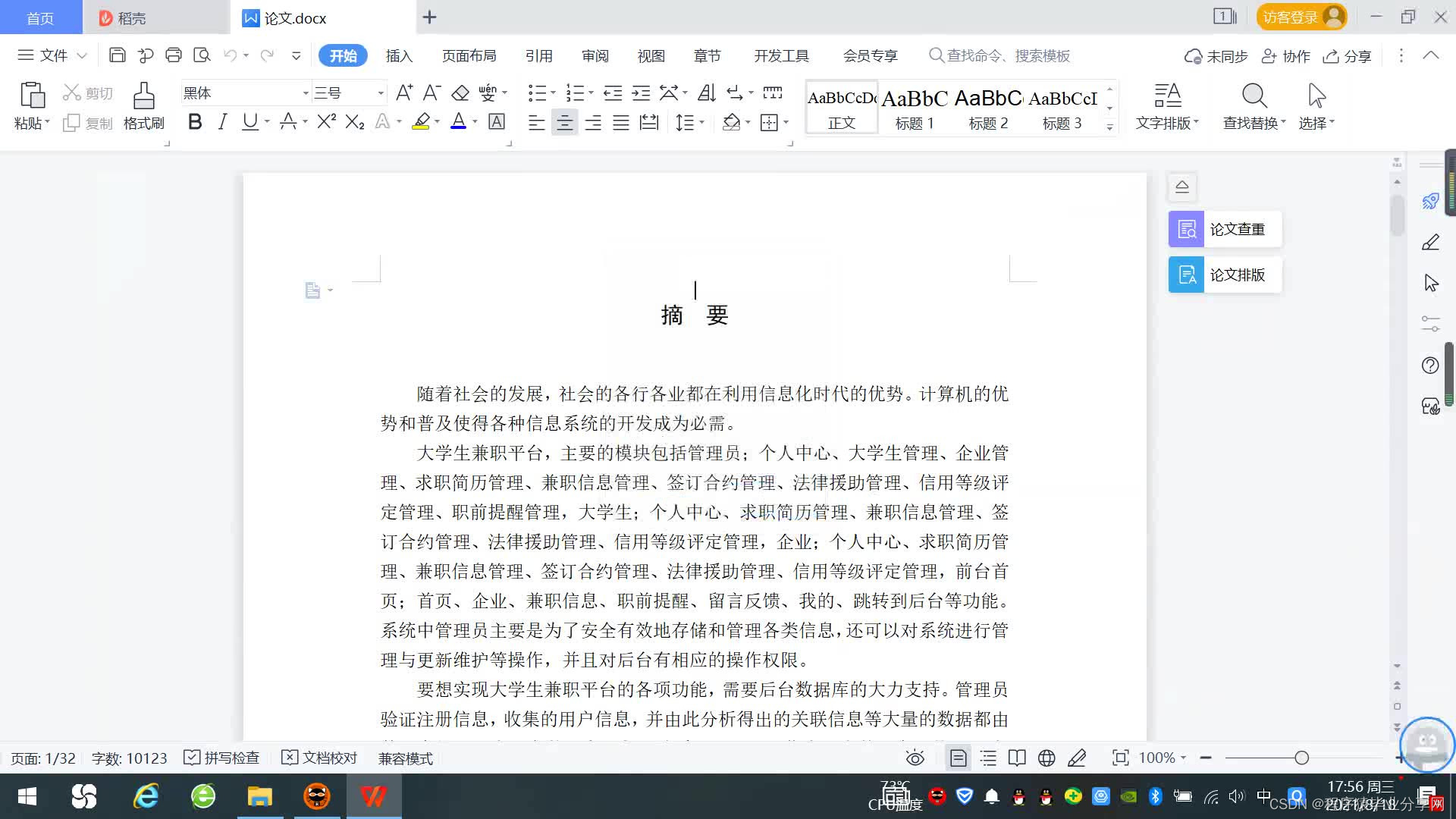Toggle Italic formatting
The height and width of the screenshot is (819, 1456).
(x=222, y=122)
